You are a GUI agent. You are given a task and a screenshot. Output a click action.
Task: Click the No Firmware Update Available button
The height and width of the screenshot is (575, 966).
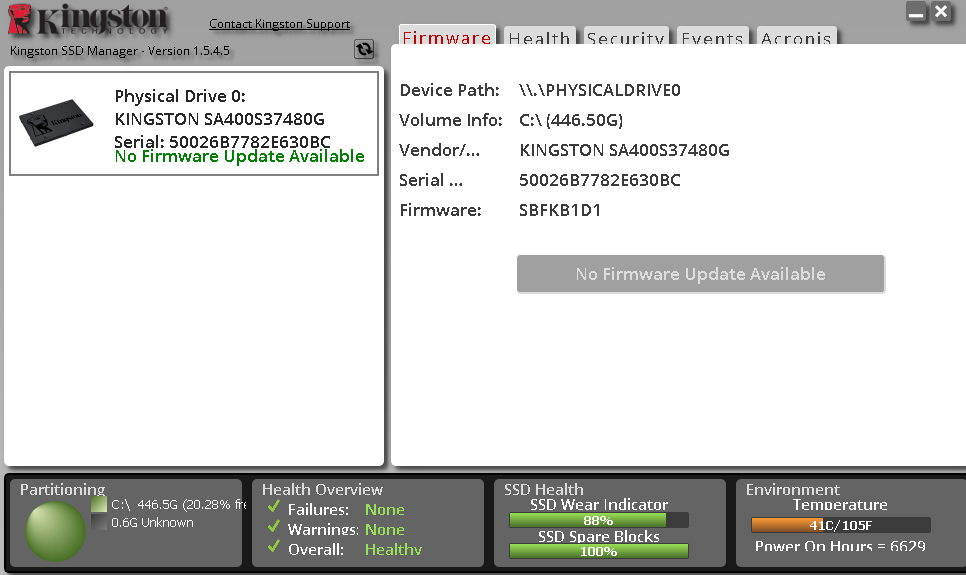click(701, 274)
